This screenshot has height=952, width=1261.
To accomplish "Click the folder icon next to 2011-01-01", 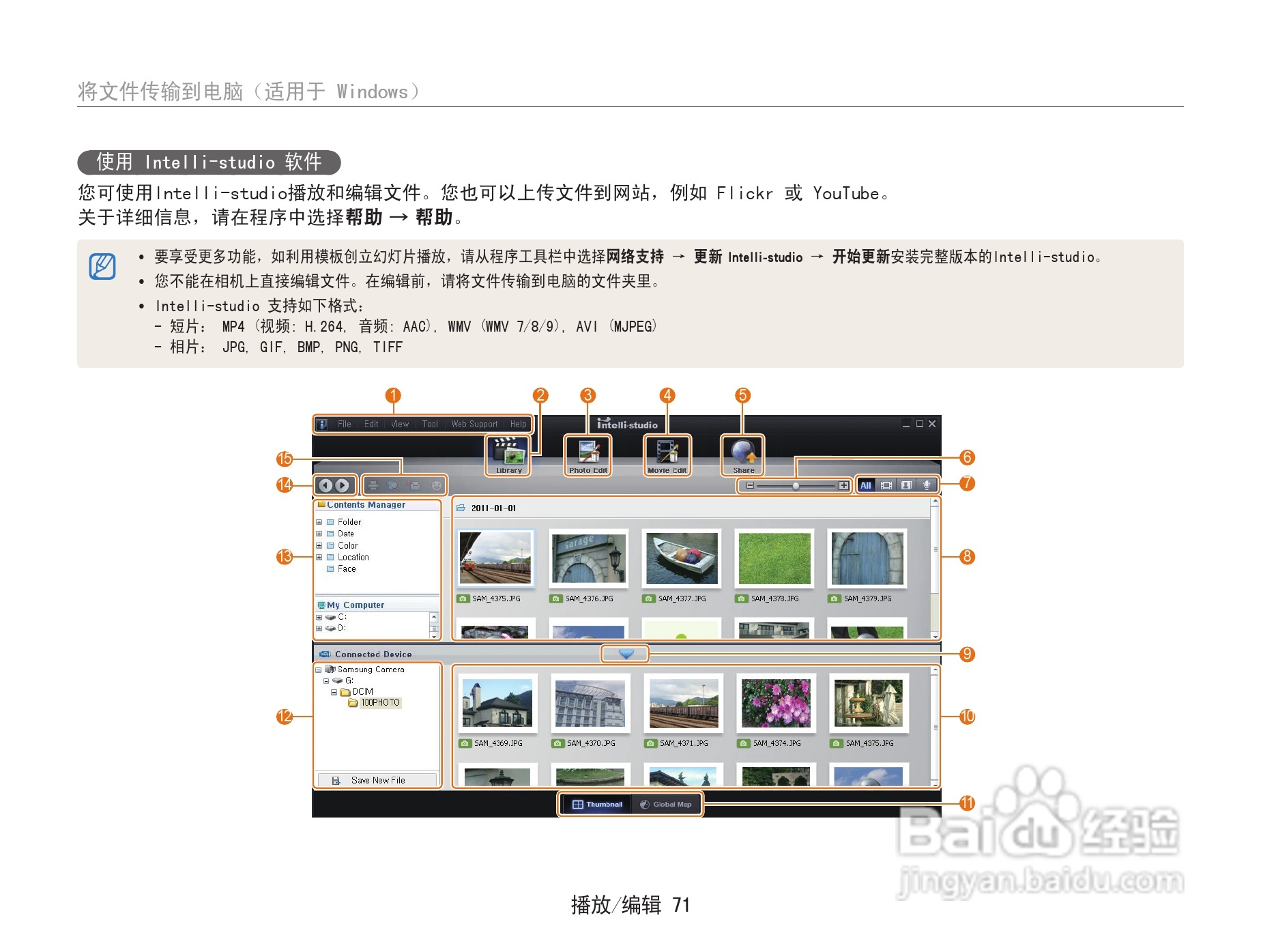I will 461,508.
